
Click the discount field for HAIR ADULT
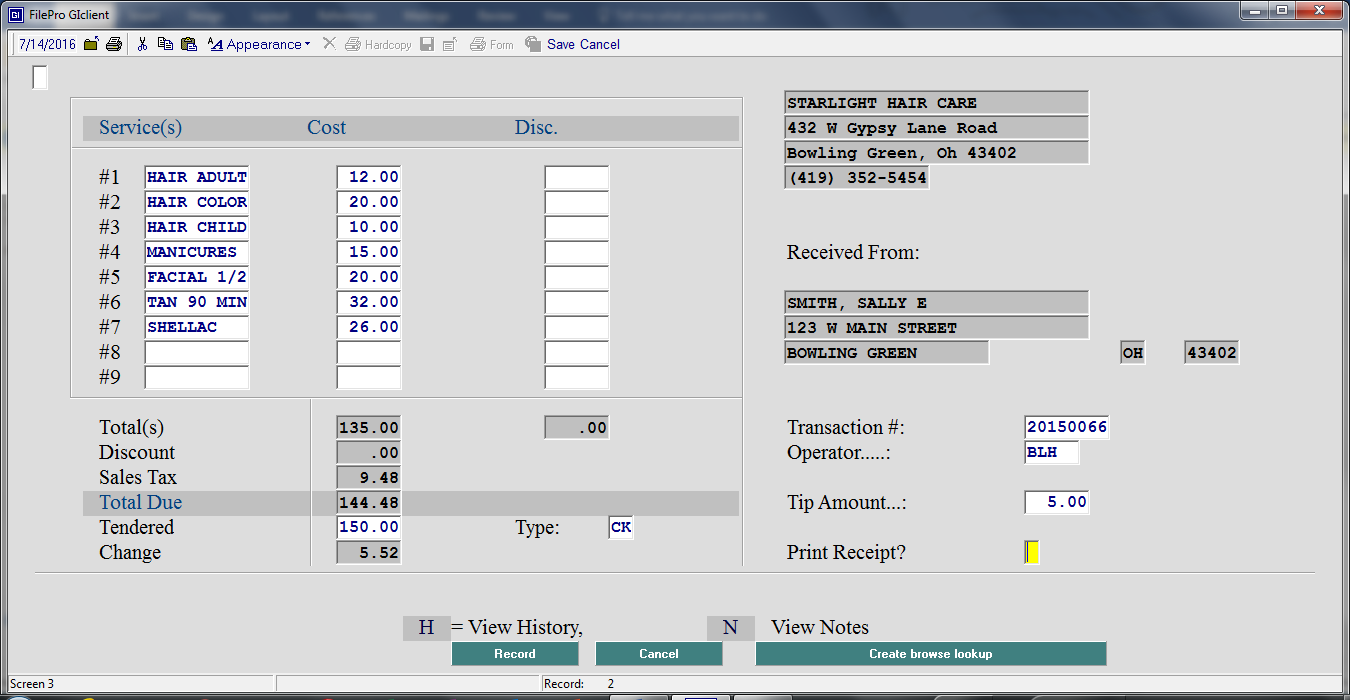(576, 177)
